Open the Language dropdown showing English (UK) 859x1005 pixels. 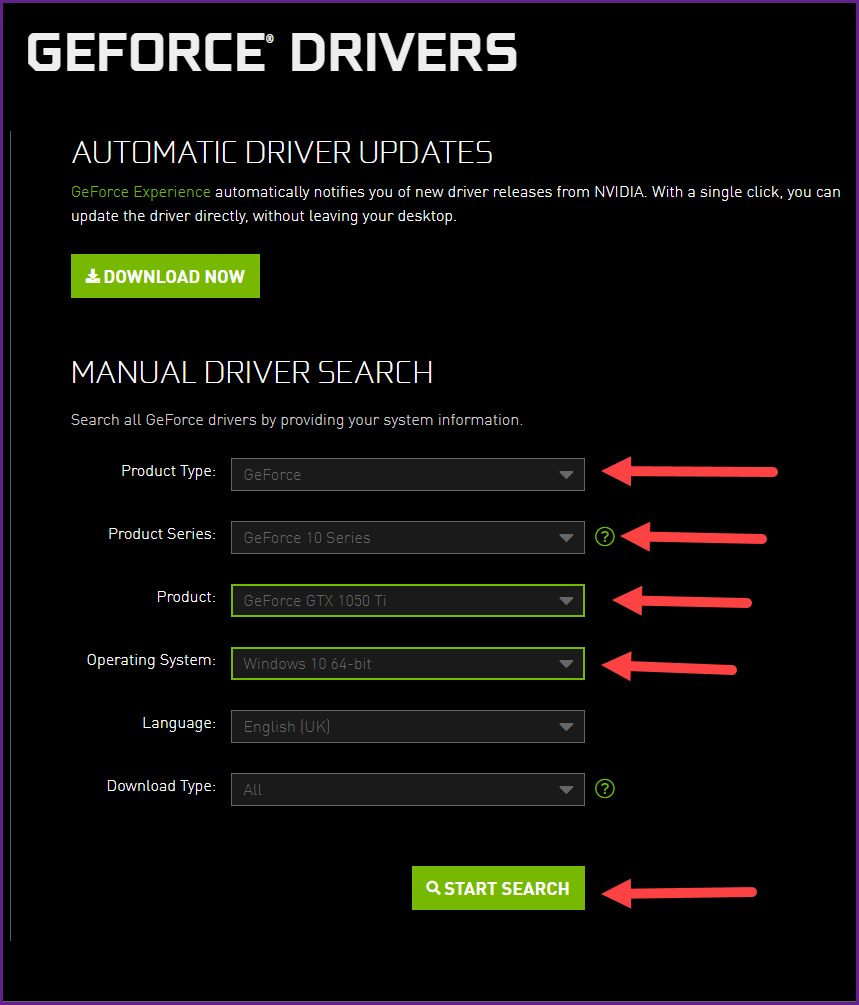408,726
